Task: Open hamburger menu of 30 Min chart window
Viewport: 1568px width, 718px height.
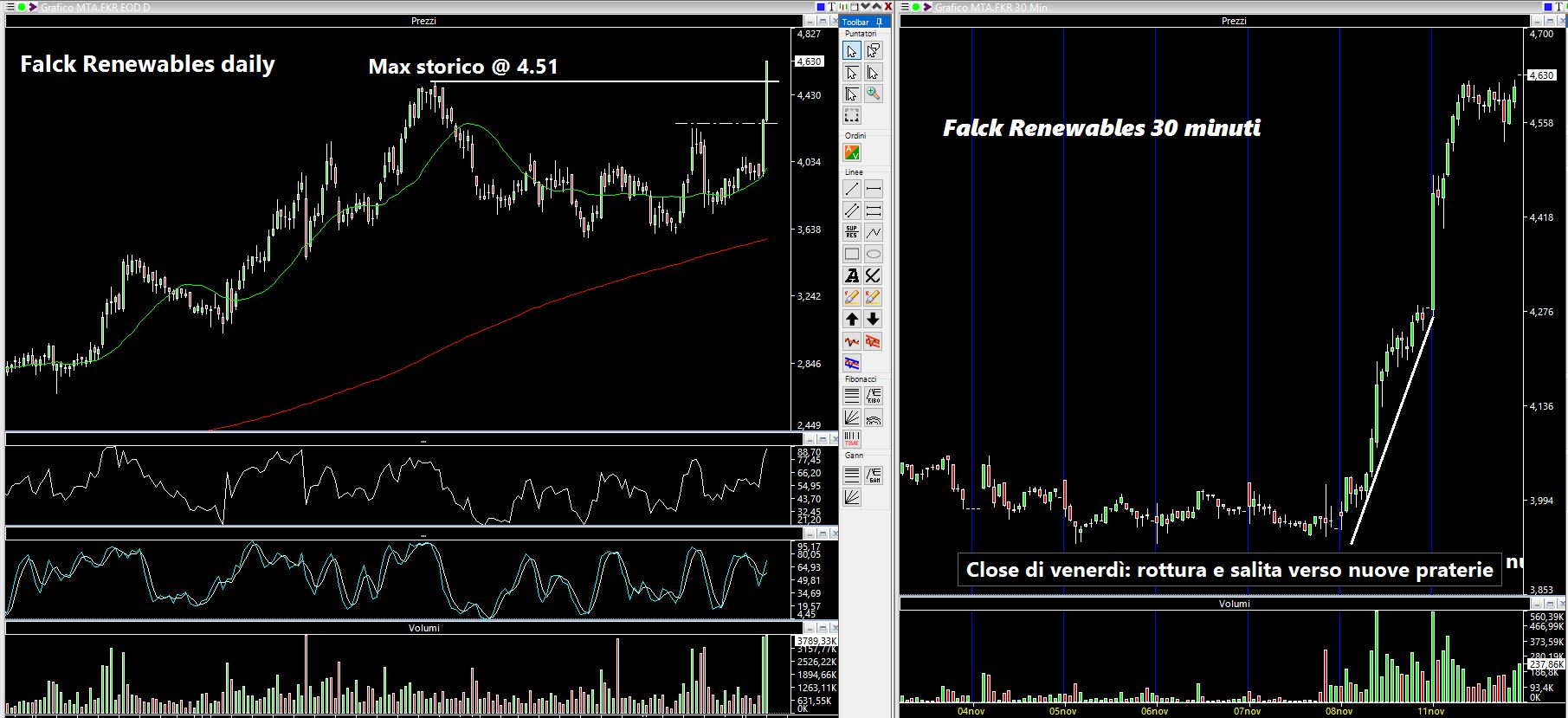Action: point(904,7)
